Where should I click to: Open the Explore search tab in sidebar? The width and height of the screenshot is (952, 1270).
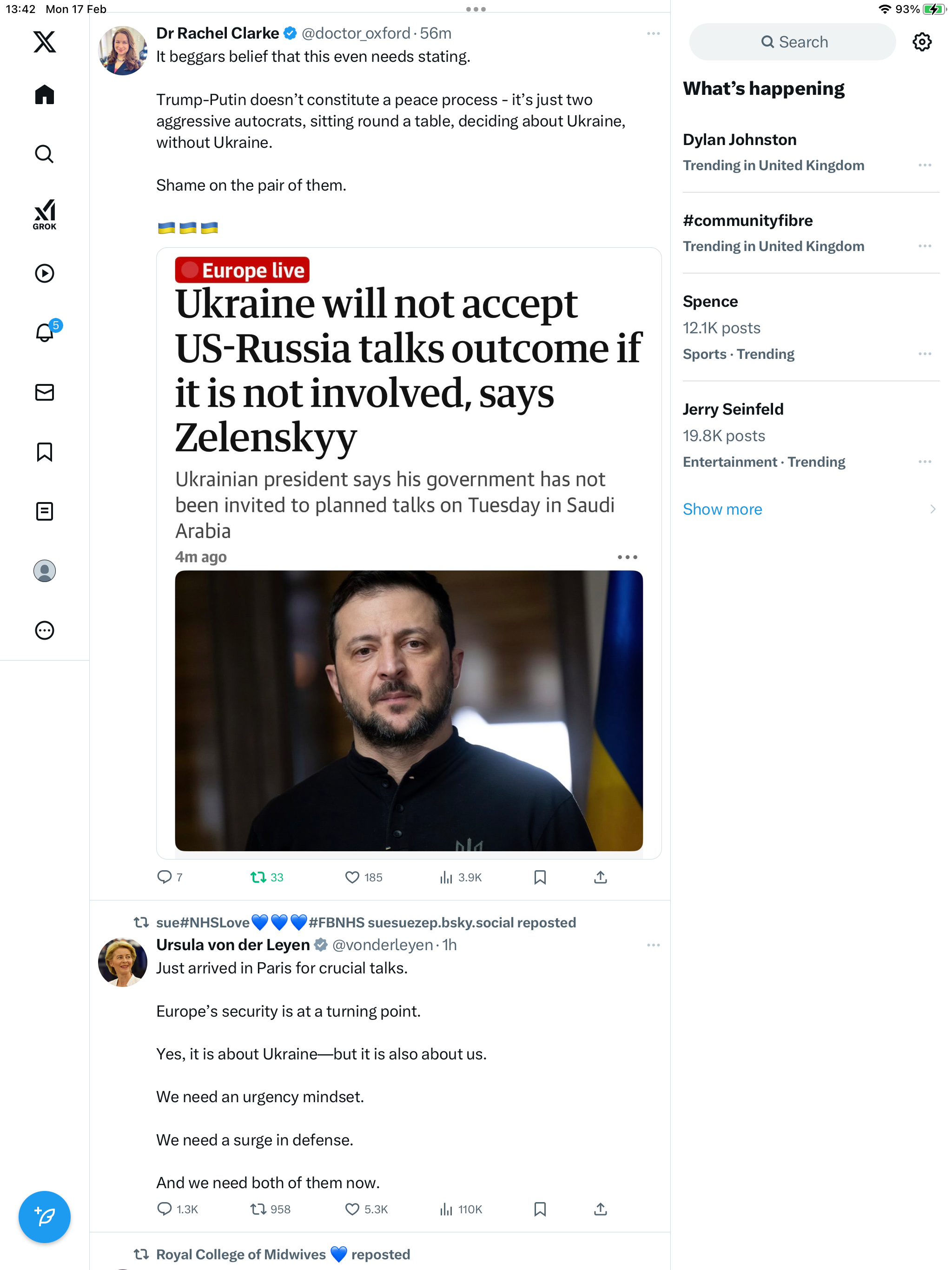pos(44,154)
